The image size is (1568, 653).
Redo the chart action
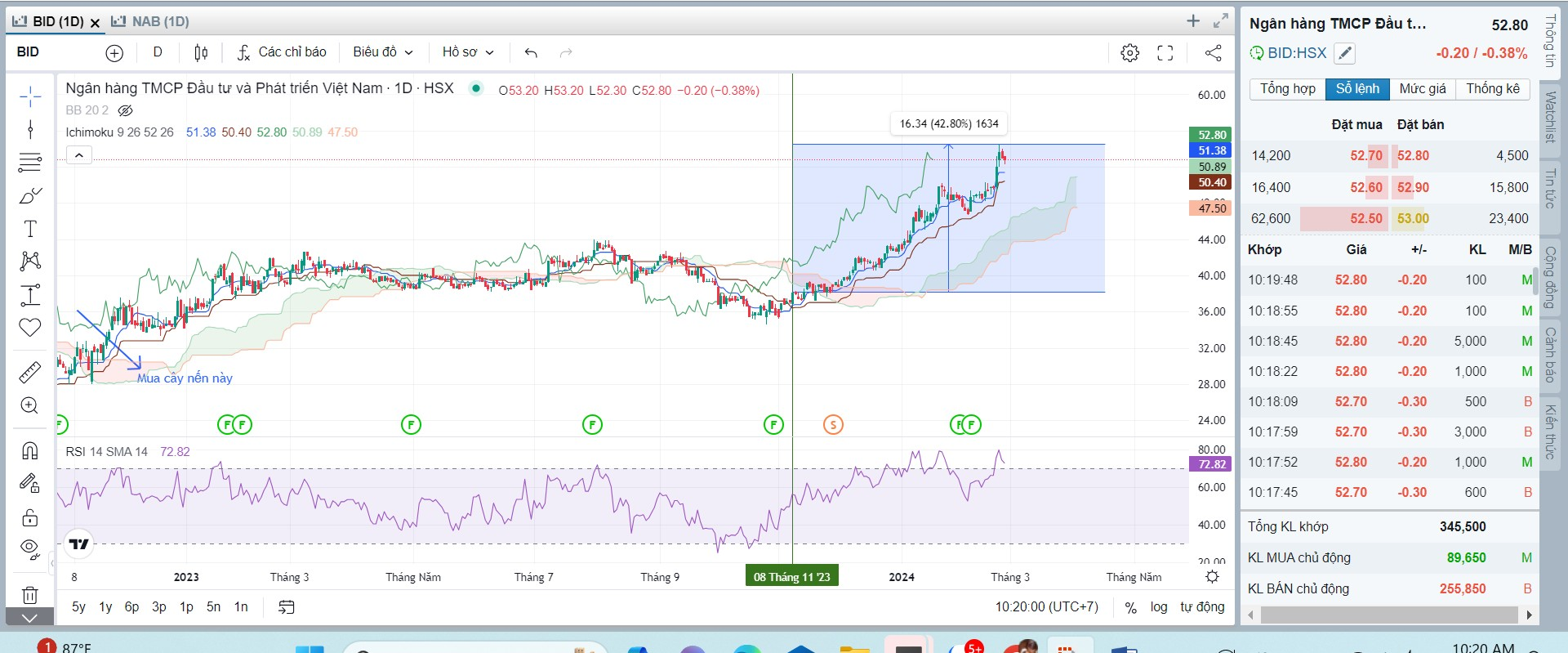click(565, 53)
